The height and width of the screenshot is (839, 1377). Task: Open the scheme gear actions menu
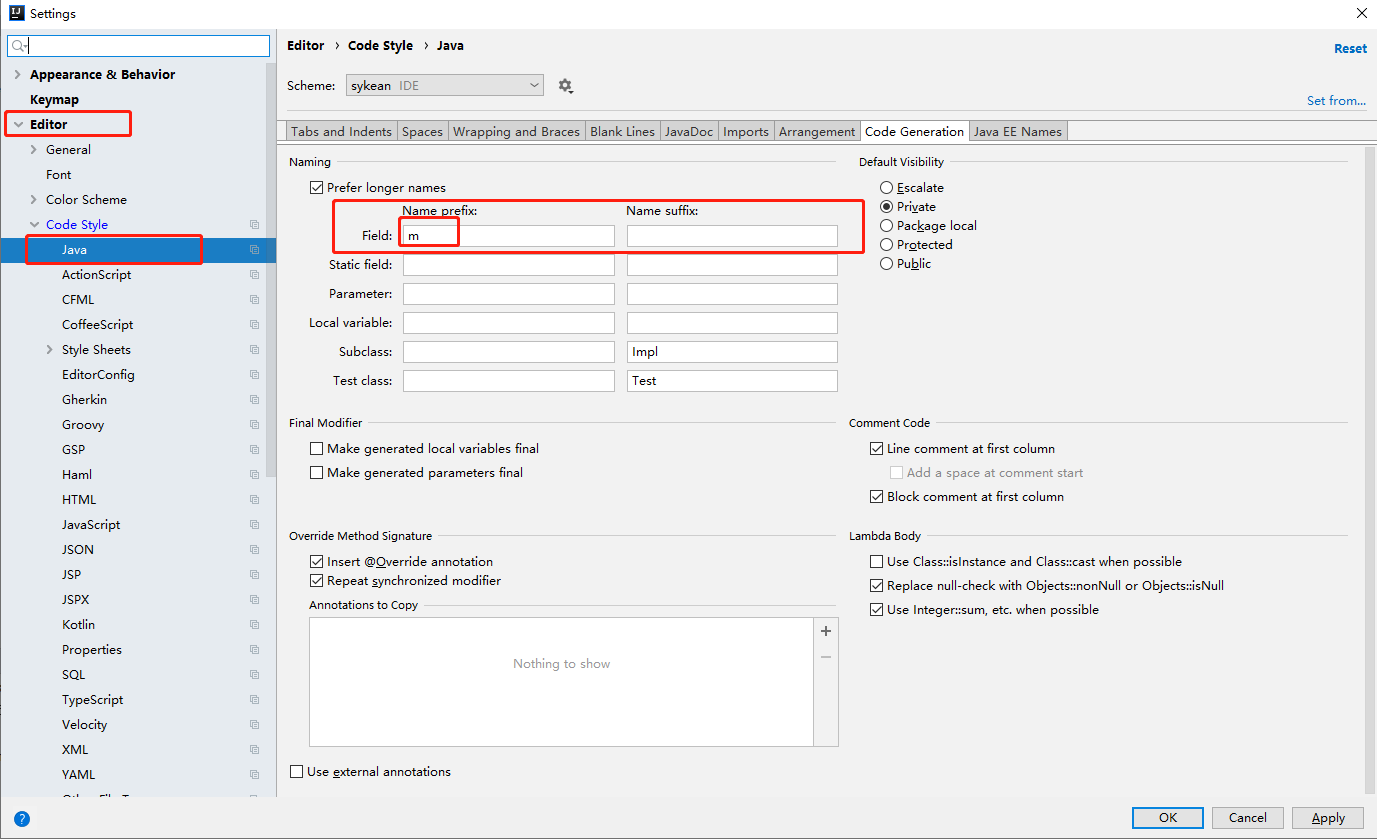point(565,86)
